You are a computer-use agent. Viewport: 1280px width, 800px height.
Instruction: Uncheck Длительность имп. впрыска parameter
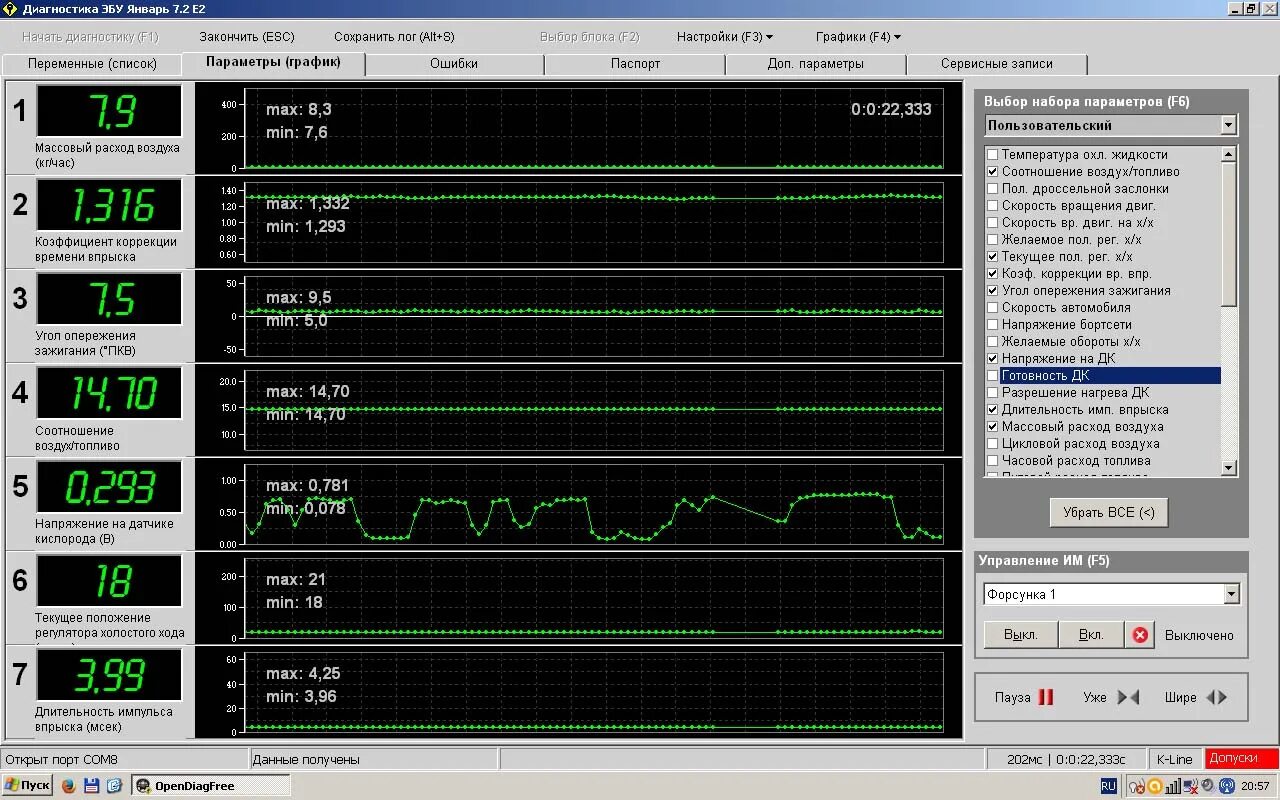992,410
